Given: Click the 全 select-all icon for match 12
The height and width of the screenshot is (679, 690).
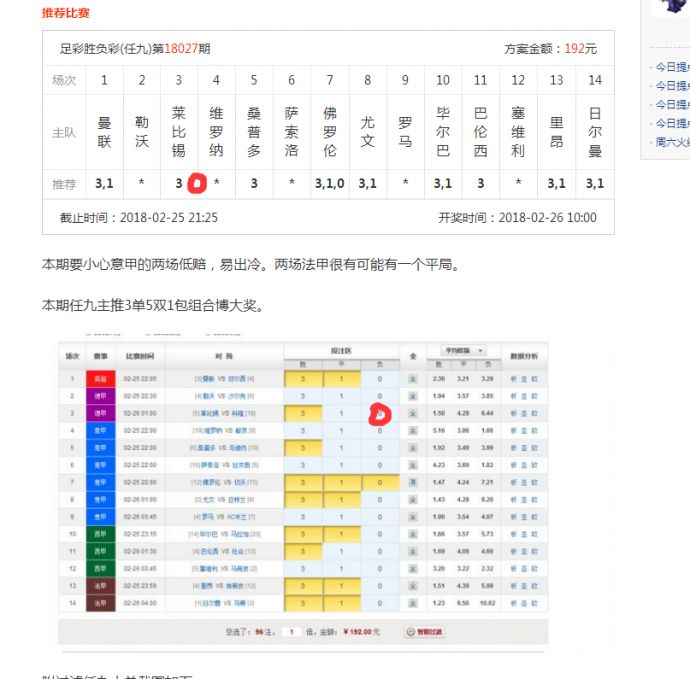Looking at the screenshot, I should pyautogui.click(x=413, y=569).
